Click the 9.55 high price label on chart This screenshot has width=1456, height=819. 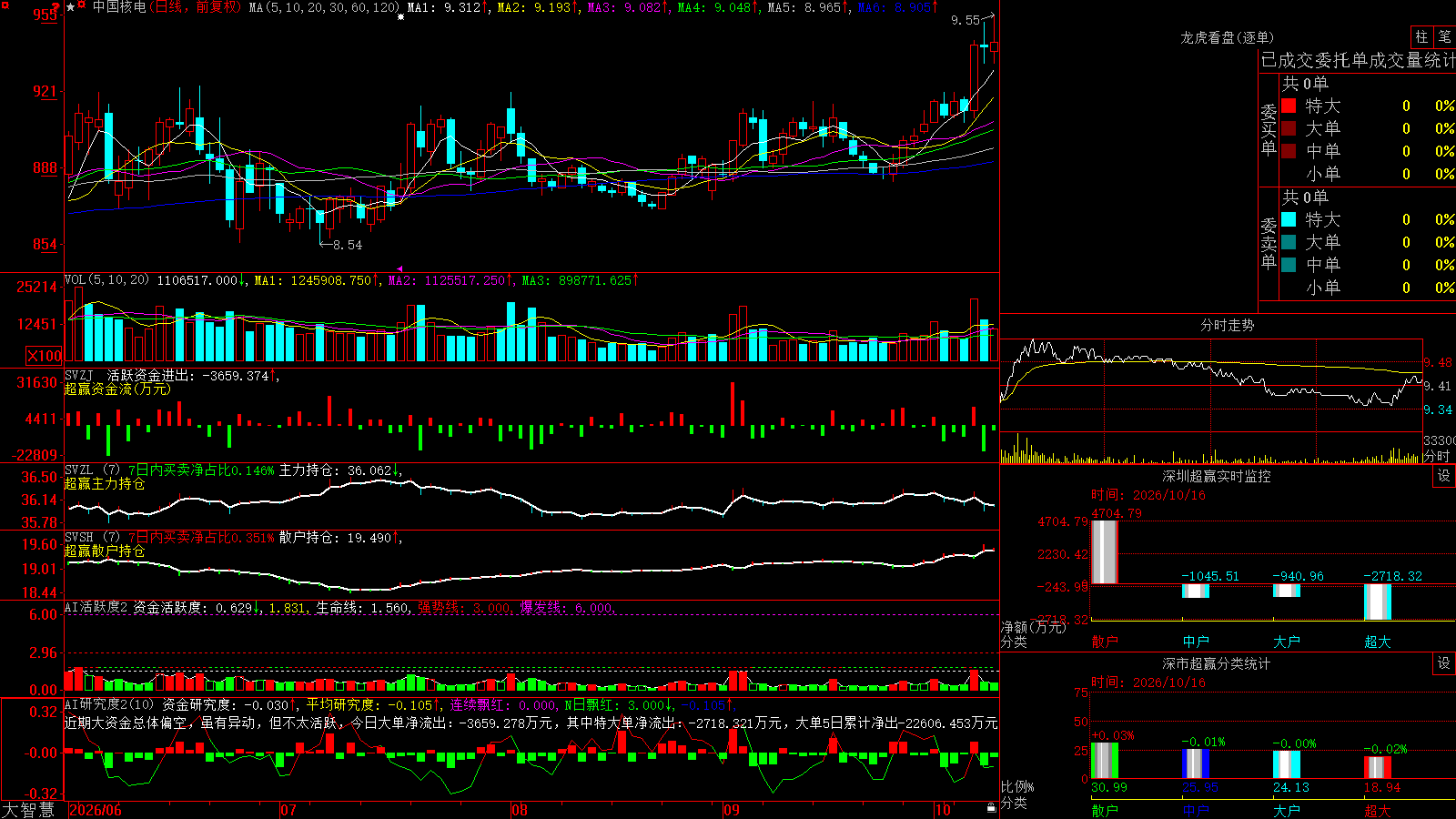coord(966,20)
